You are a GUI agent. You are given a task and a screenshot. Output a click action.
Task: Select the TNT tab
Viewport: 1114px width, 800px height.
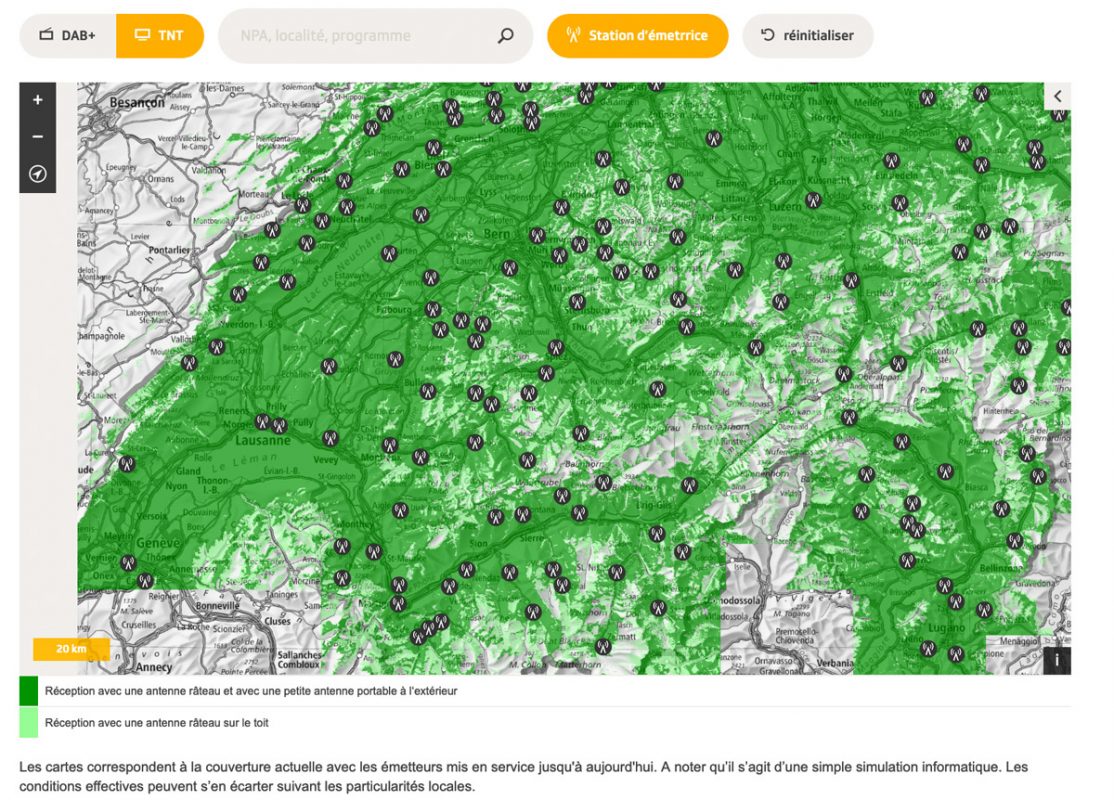pyautogui.click(x=160, y=36)
